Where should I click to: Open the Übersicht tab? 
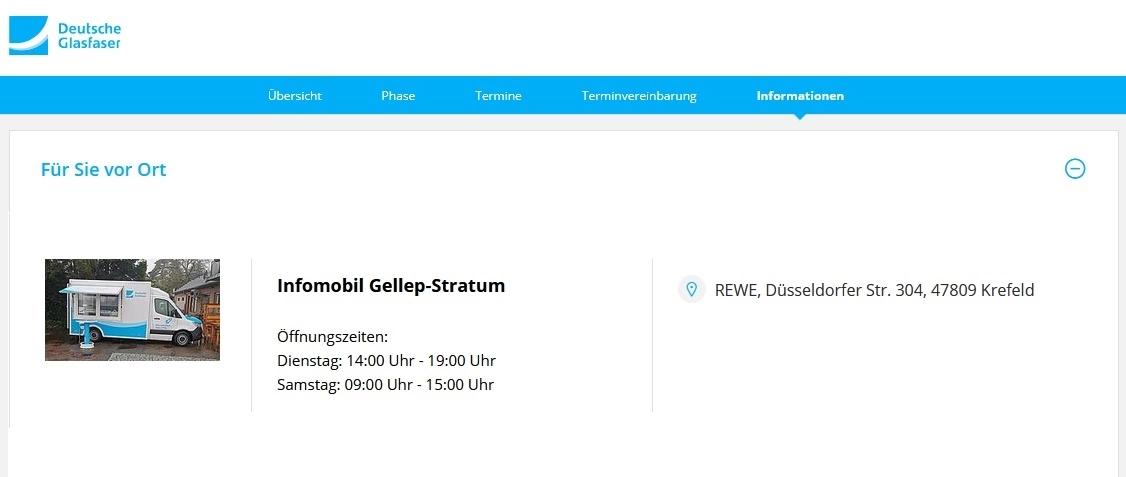coord(295,96)
